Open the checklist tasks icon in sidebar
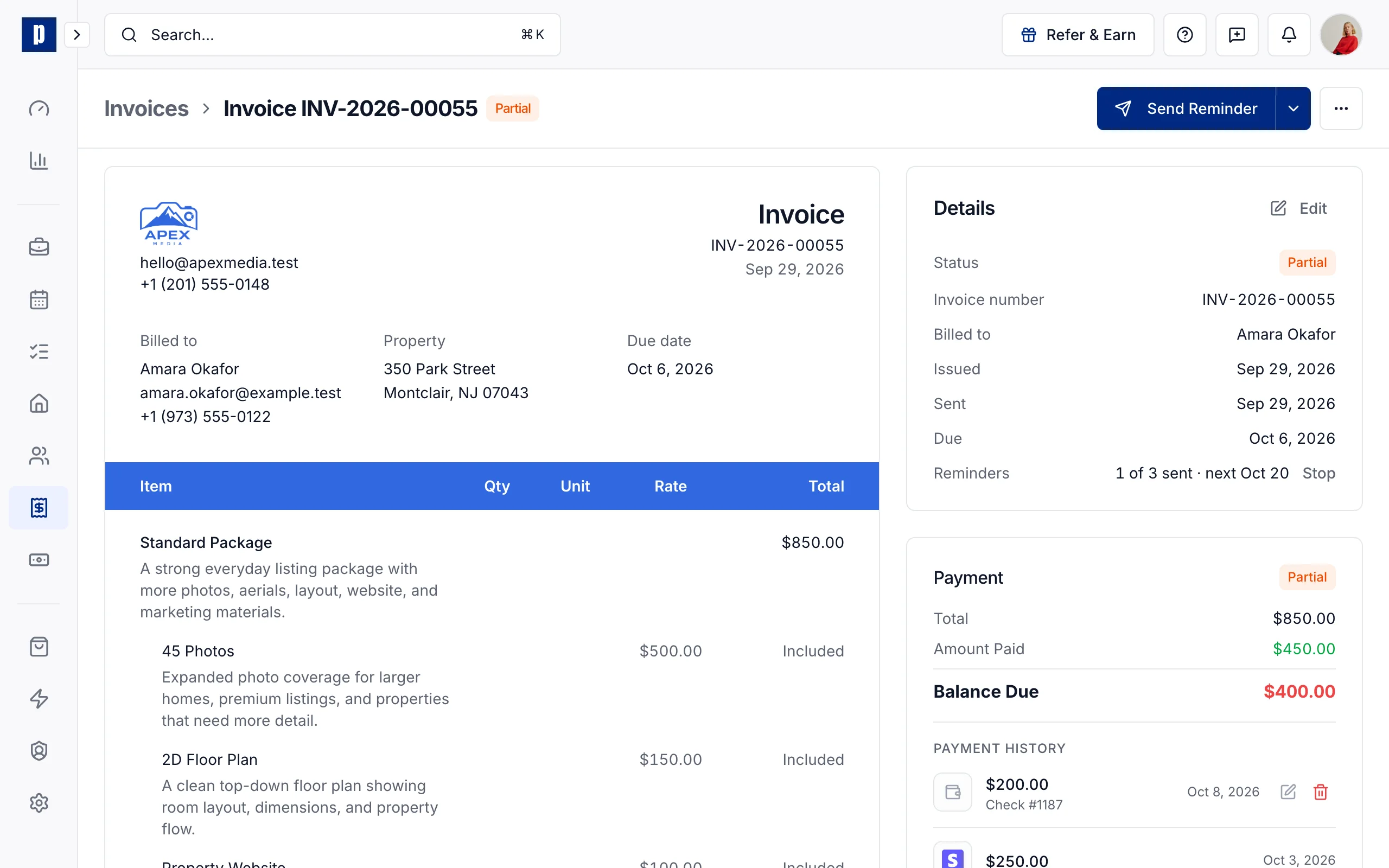The height and width of the screenshot is (868, 1389). pyautogui.click(x=39, y=352)
